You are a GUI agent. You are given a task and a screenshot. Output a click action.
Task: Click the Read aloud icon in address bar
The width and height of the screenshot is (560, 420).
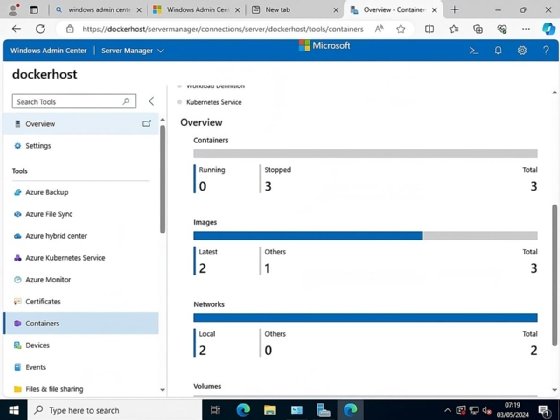[379, 29]
